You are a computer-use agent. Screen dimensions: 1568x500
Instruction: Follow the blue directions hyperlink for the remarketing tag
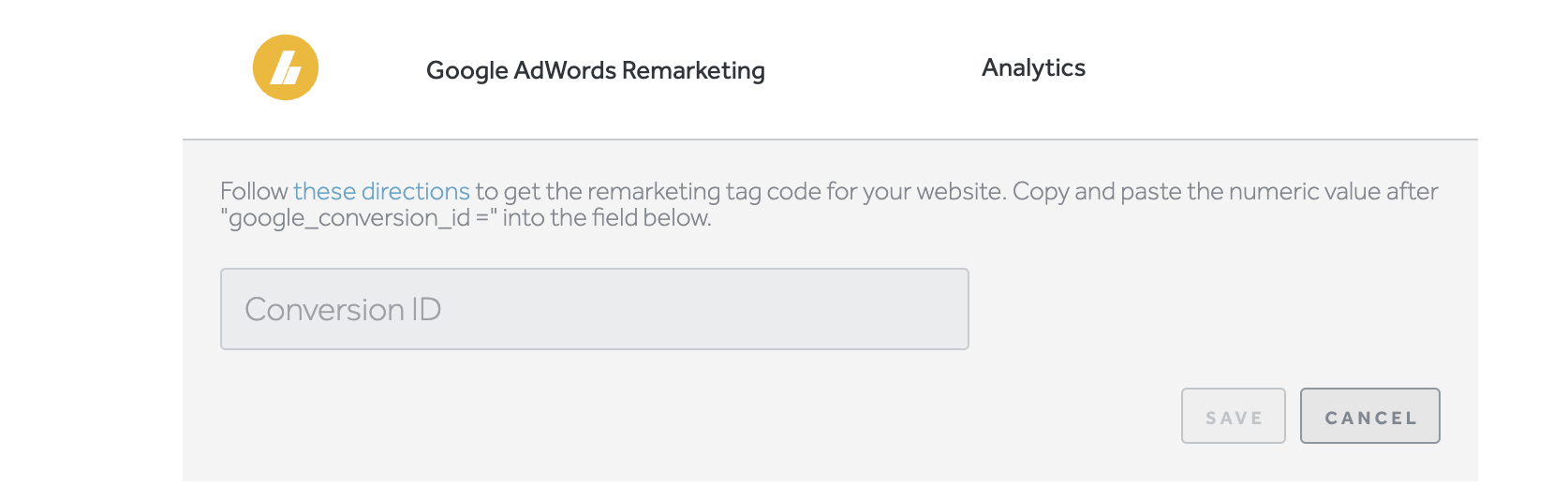coord(381,191)
